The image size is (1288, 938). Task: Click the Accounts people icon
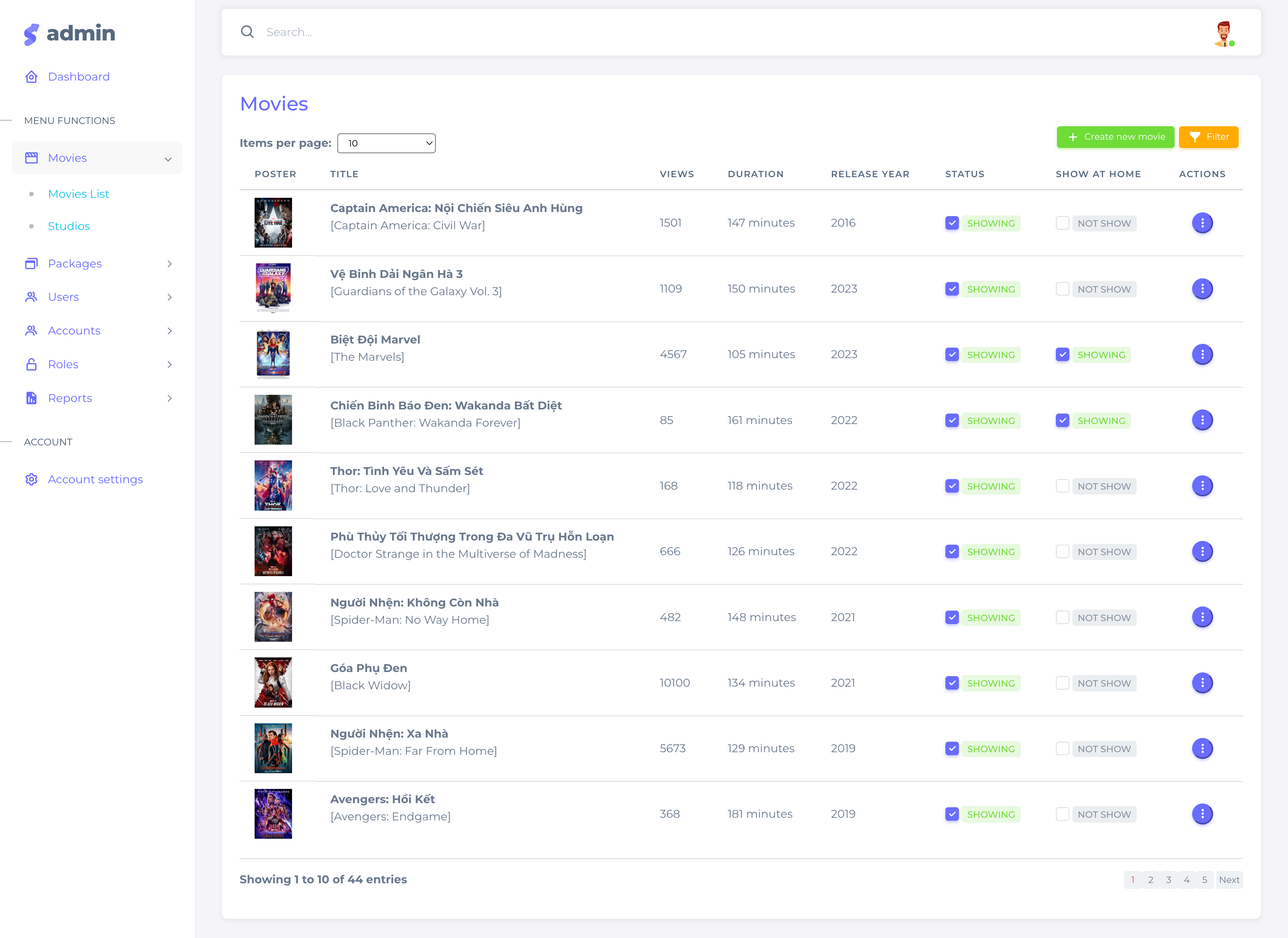coord(31,331)
